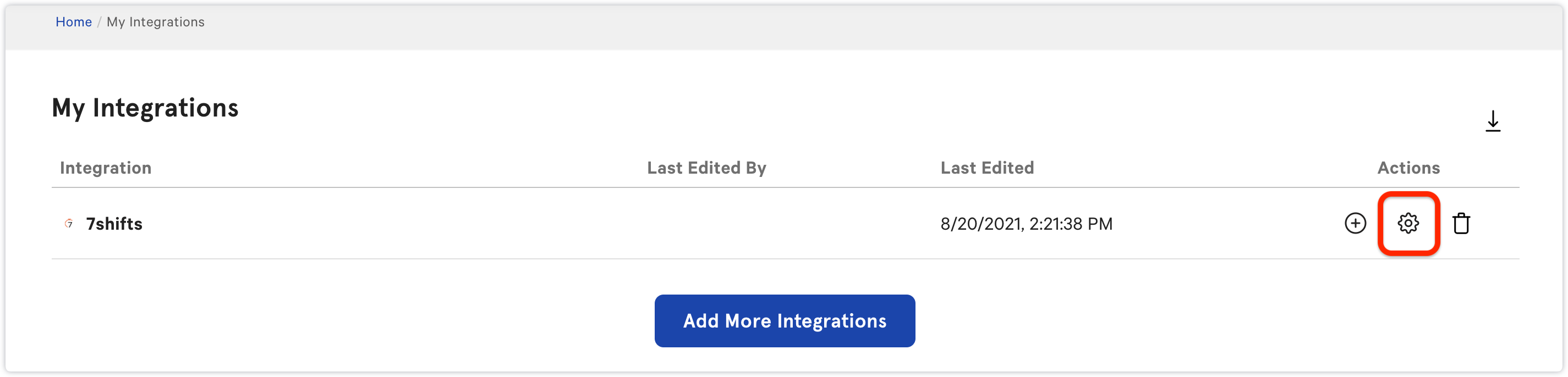Download the integrations list

click(1493, 121)
